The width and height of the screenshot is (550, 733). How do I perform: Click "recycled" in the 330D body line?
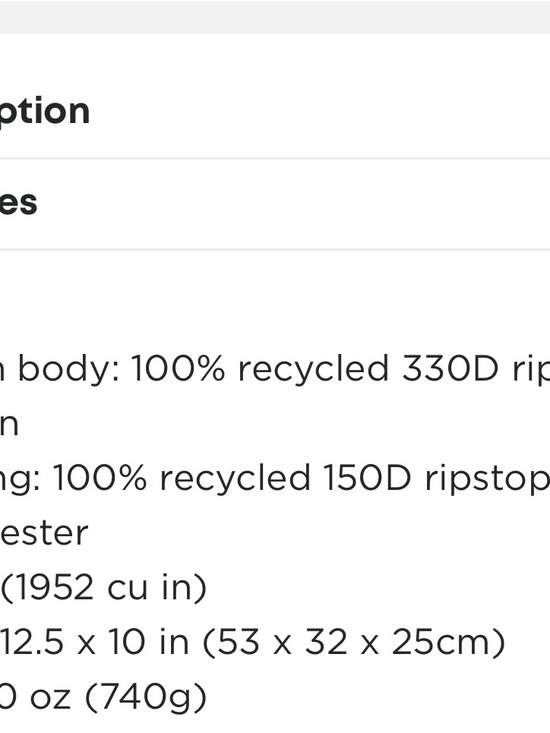coord(314,370)
